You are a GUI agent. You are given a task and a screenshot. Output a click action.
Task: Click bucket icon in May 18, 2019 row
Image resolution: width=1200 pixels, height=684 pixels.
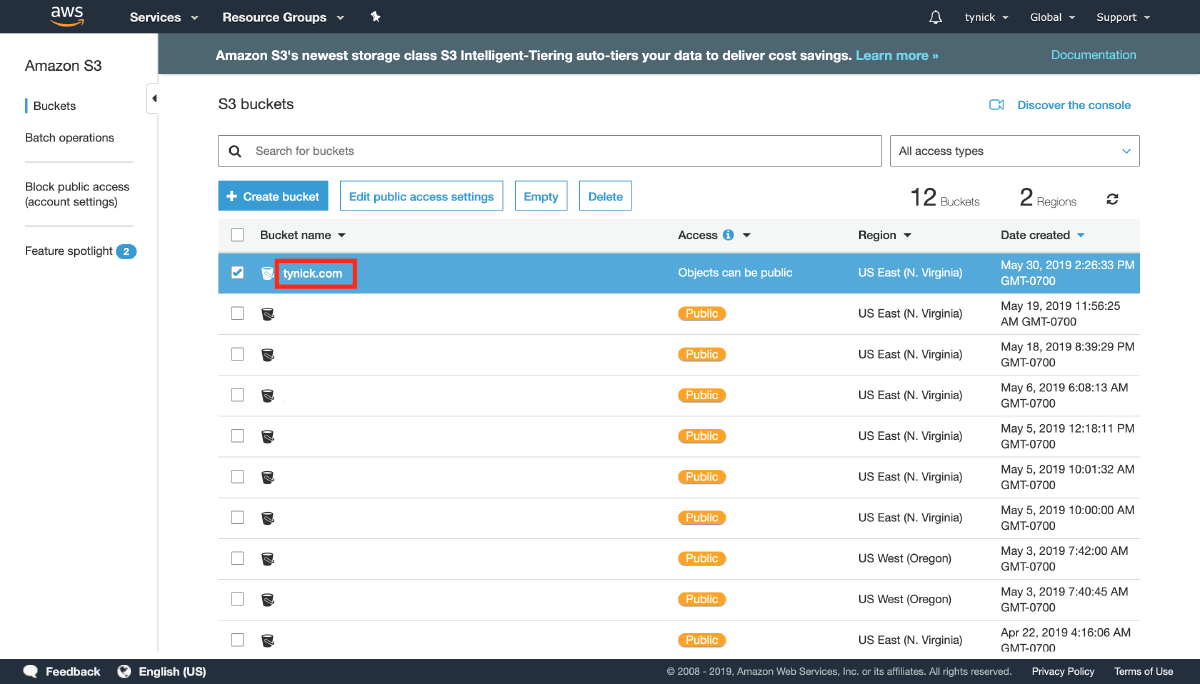pyautogui.click(x=267, y=355)
